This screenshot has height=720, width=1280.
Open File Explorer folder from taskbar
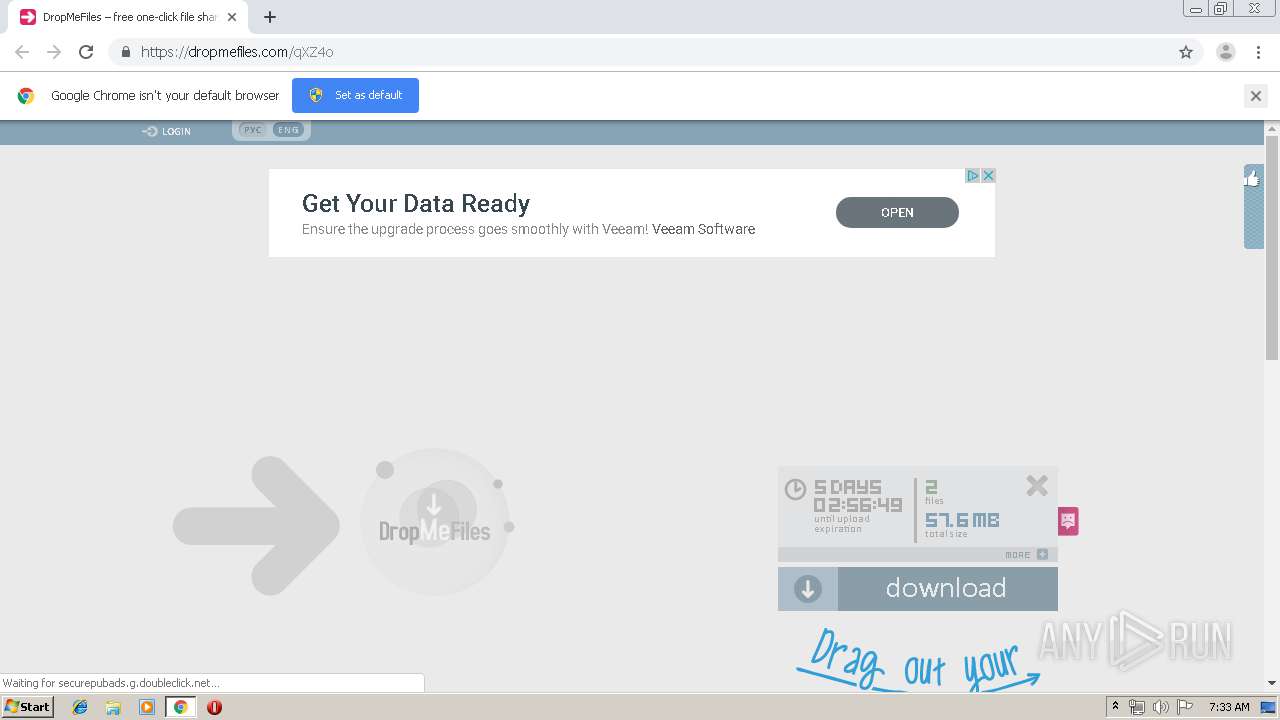(113, 707)
